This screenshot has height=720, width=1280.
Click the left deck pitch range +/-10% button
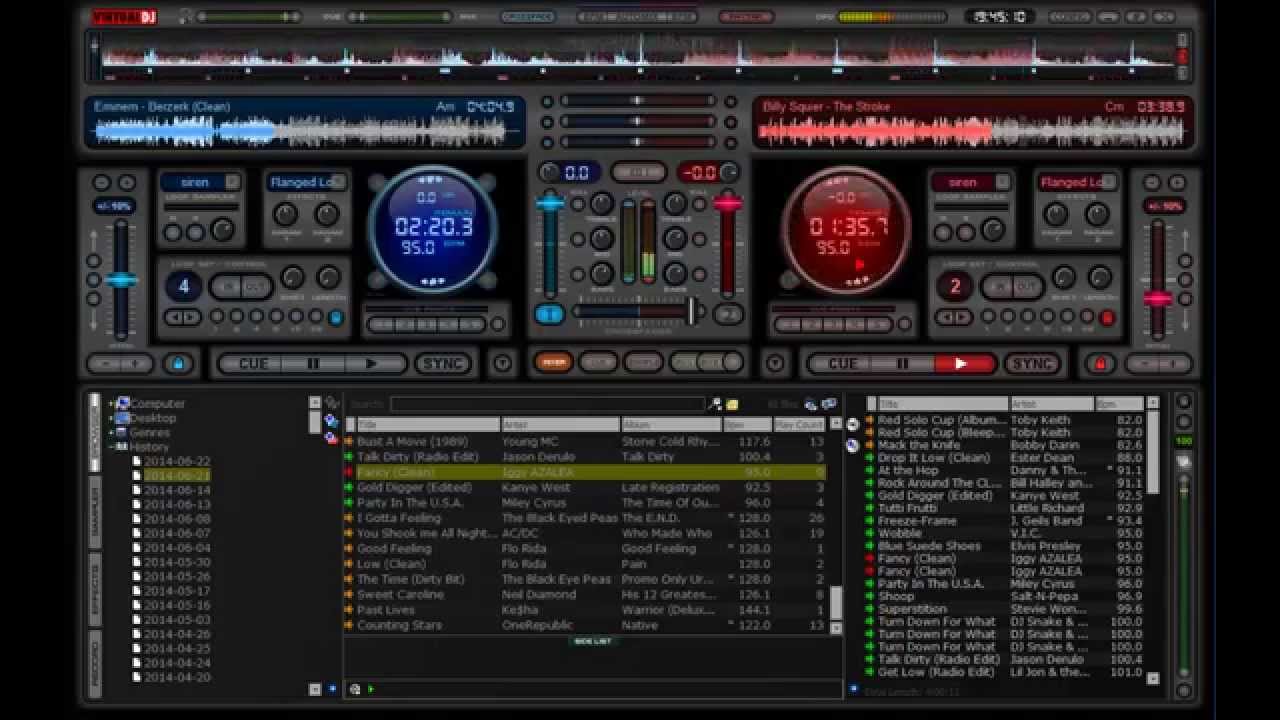point(114,206)
